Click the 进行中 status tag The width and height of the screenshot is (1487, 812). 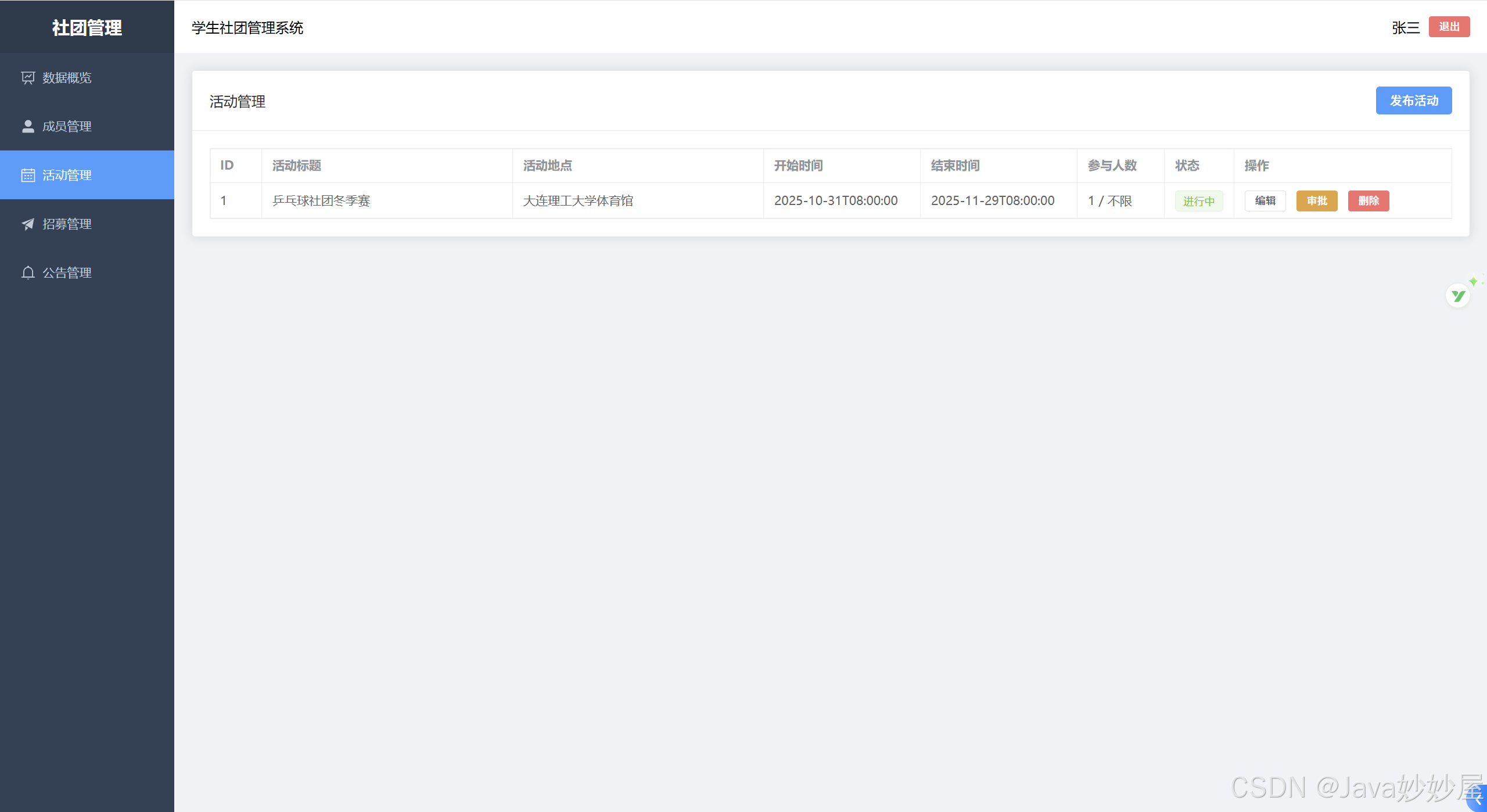[1199, 201]
